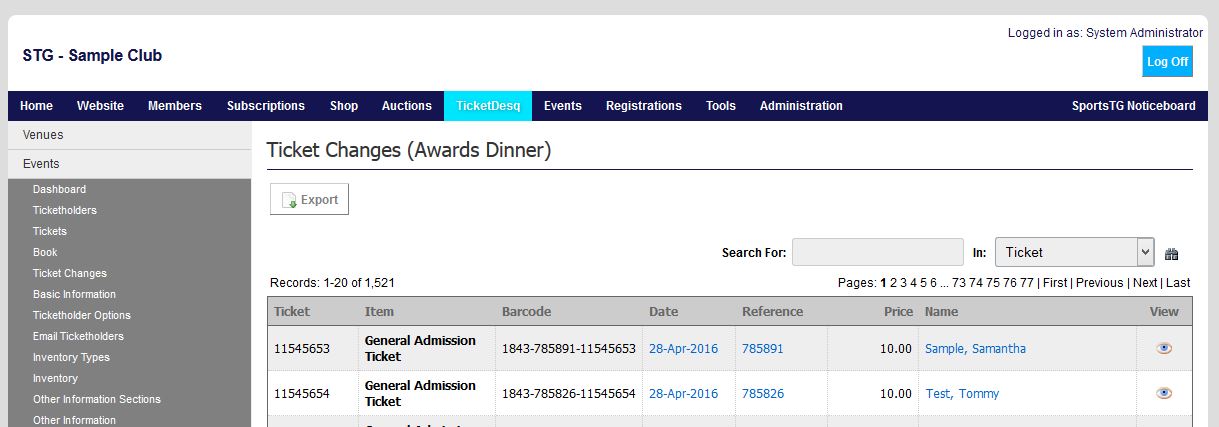Image resolution: width=1219 pixels, height=427 pixels.
Task: Open reference 785826 link
Action: (763, 394)
